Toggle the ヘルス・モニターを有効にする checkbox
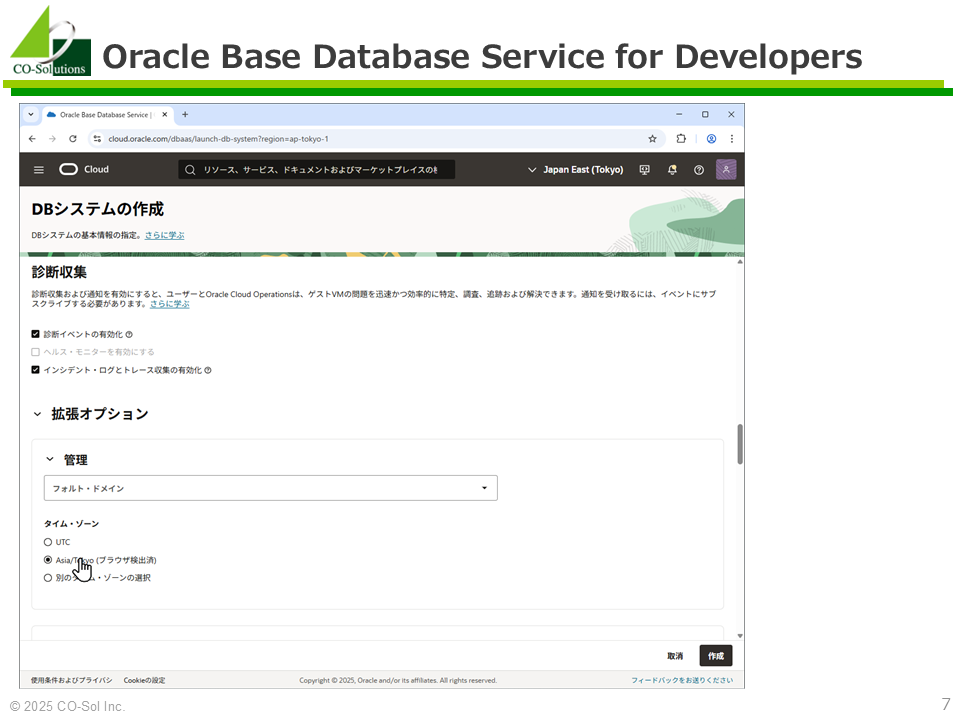This screenshot has height=720, width=960. click(x=36, y=352)
